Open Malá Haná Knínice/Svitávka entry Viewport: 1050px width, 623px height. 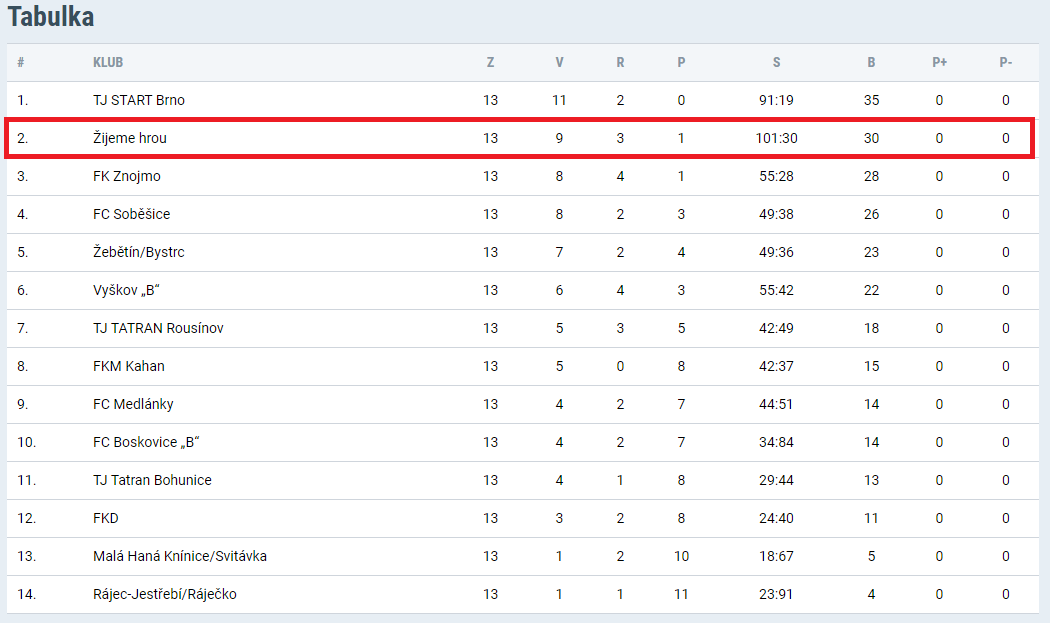click(x=179, y=556)
